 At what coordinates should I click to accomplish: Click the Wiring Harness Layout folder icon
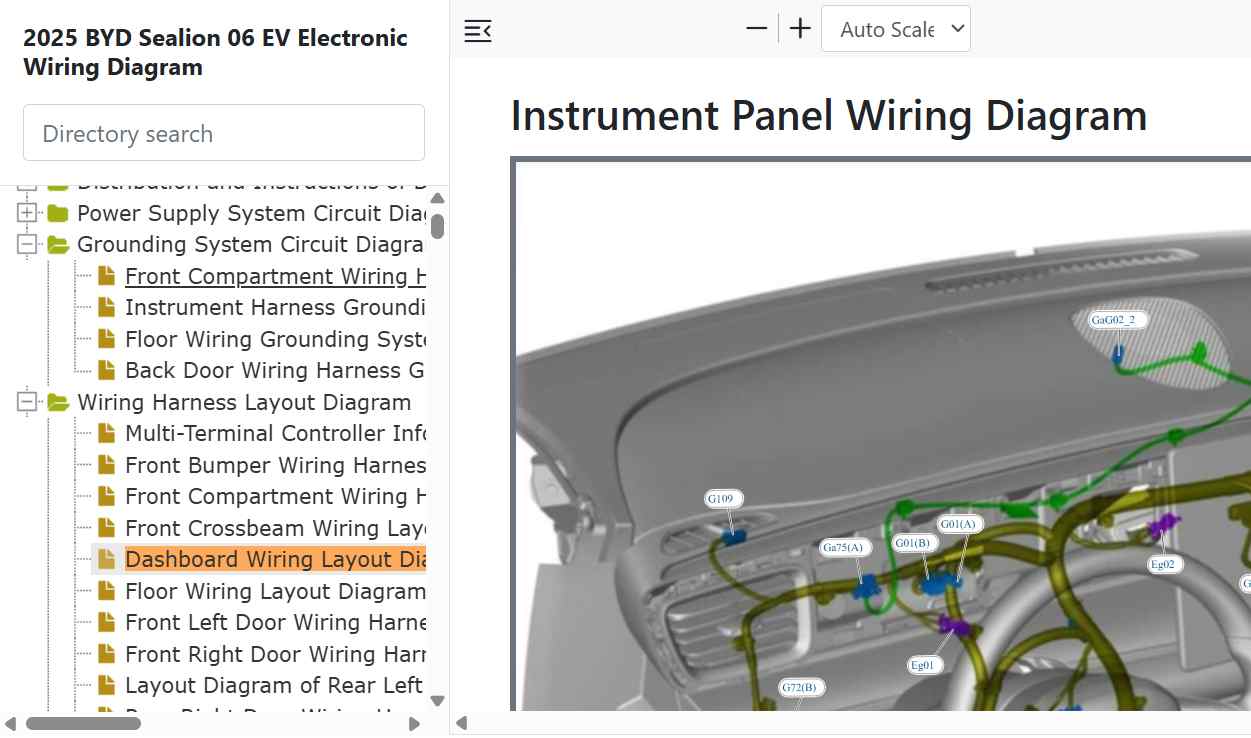click(x=58, y=402)
